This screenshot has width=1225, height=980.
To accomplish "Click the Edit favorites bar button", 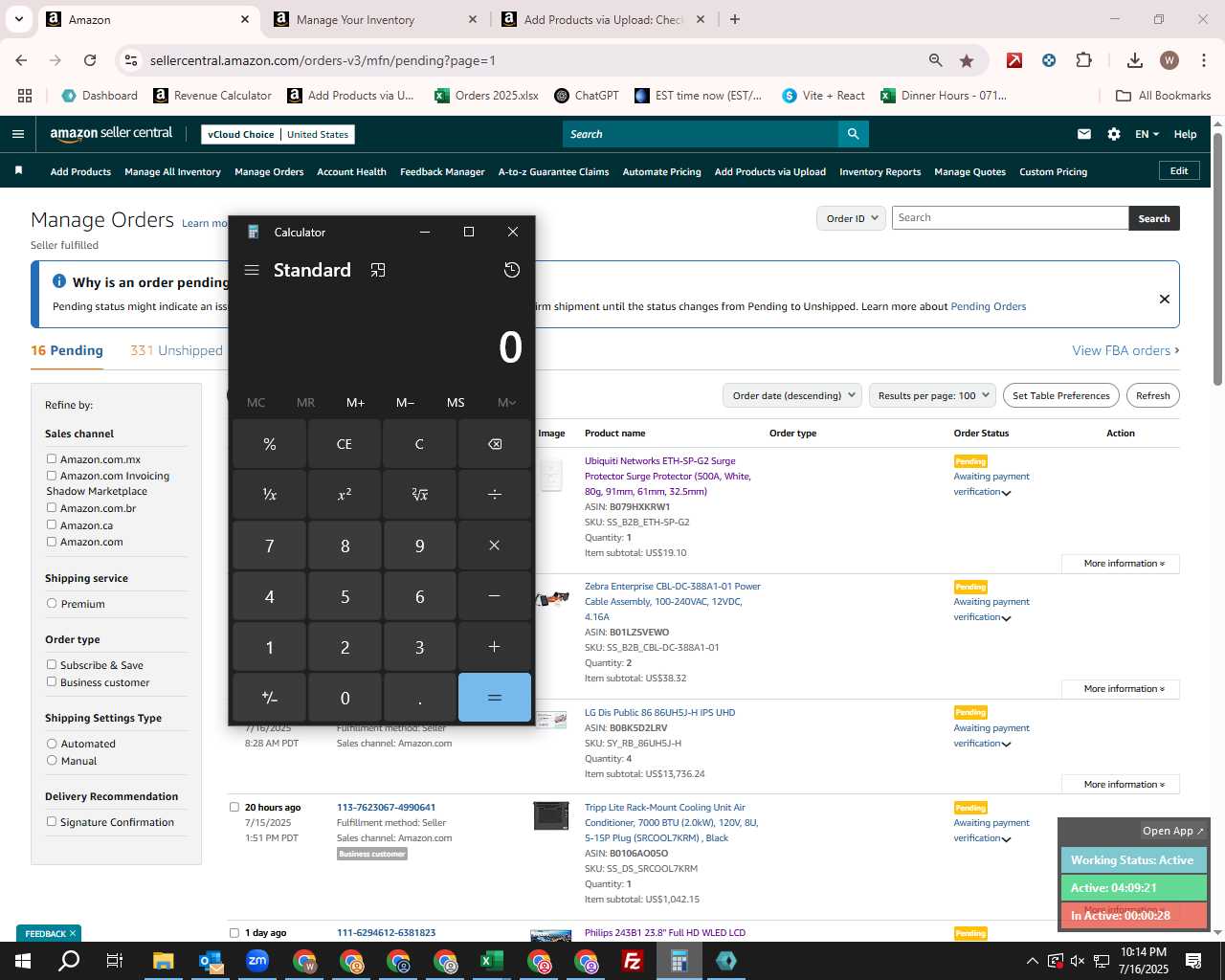I will click(x=1179, y=170).
